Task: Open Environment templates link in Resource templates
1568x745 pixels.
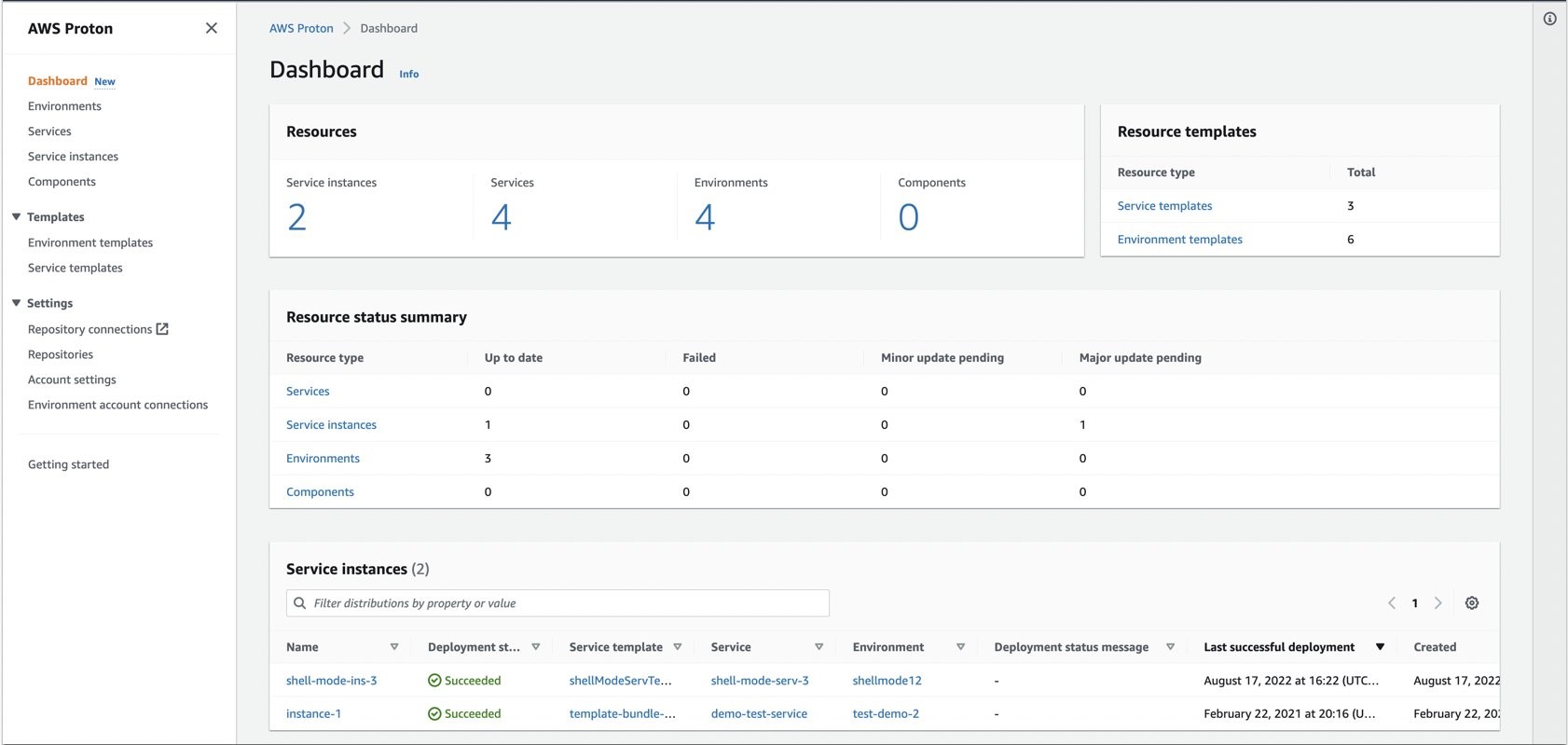Action: pyautogui.click(x=1180, y=240)
